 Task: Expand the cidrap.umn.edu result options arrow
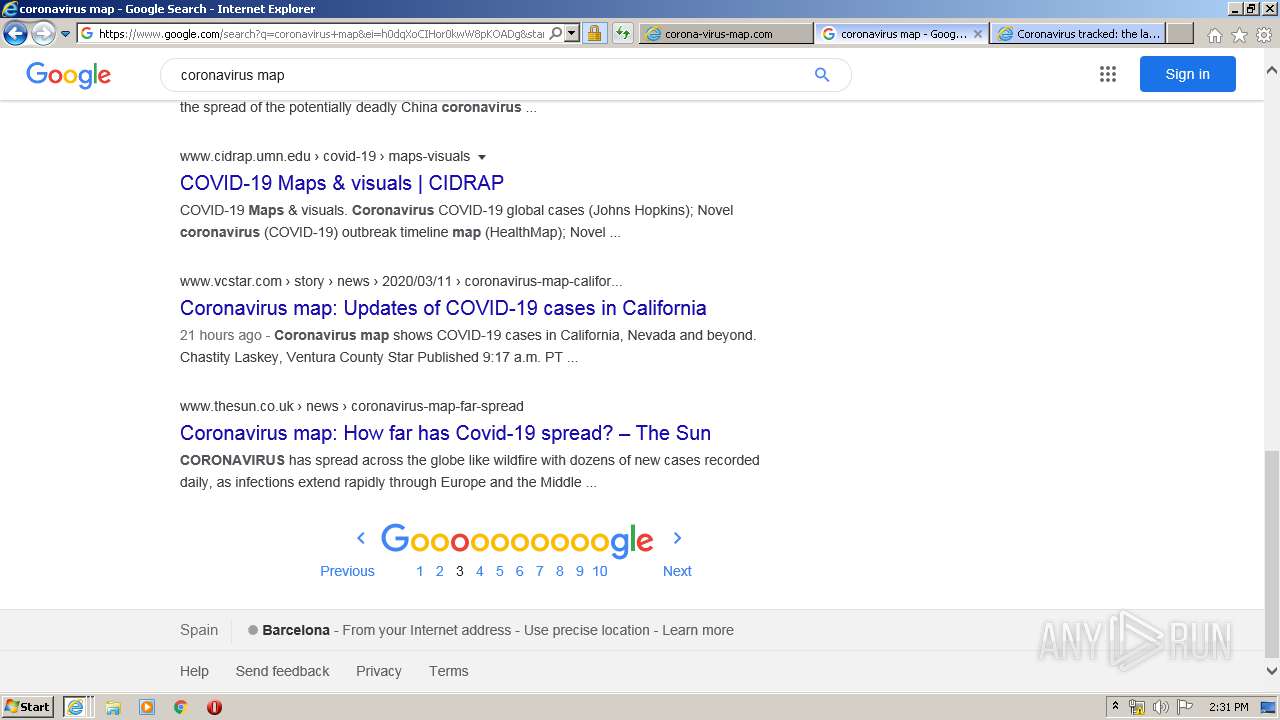pos(481,157)
